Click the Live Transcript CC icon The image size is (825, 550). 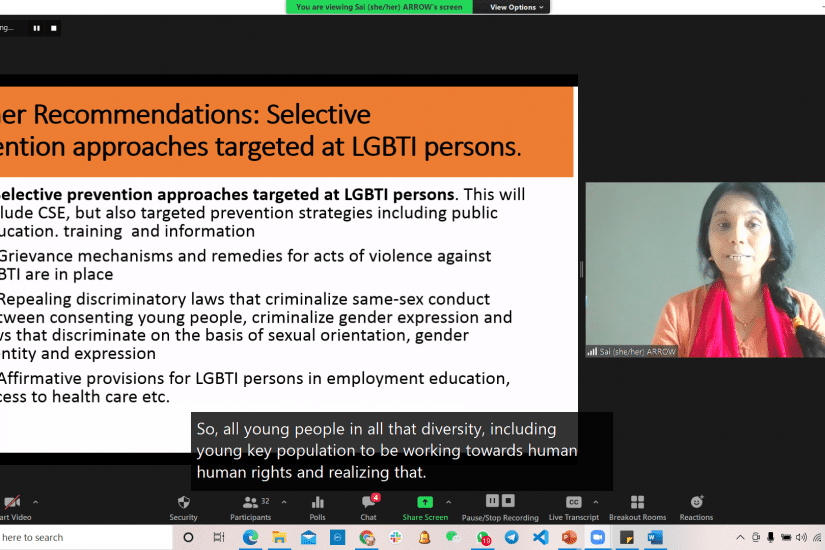pyautogui.click(x=573, y=502)
